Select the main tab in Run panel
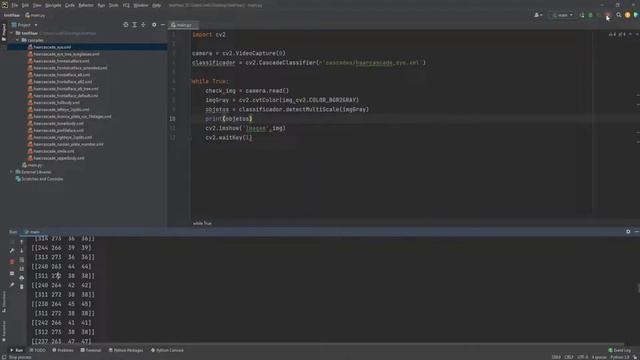The image size is (640, 360). coord(33,232)
